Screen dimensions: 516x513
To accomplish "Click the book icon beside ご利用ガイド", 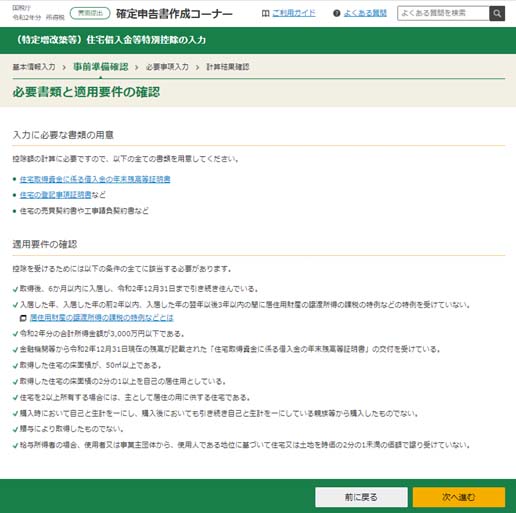I will (265, 13).
